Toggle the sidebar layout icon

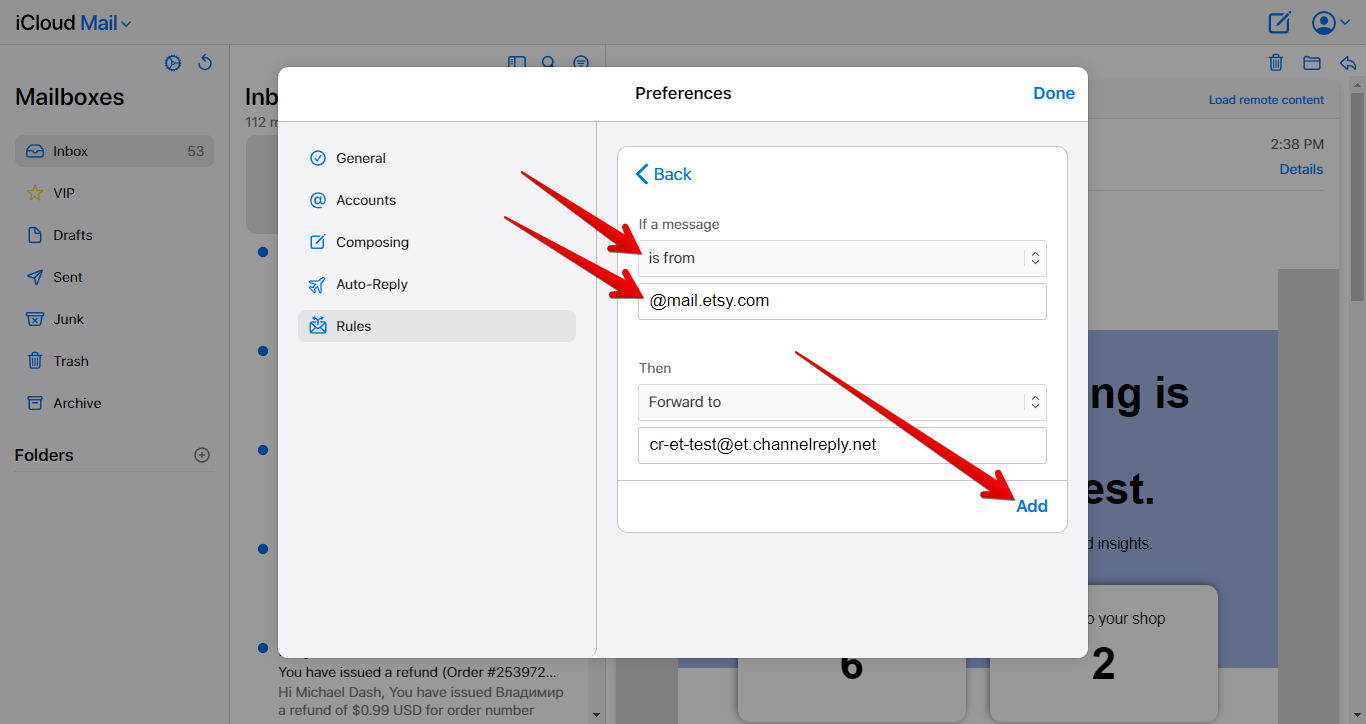517,62
